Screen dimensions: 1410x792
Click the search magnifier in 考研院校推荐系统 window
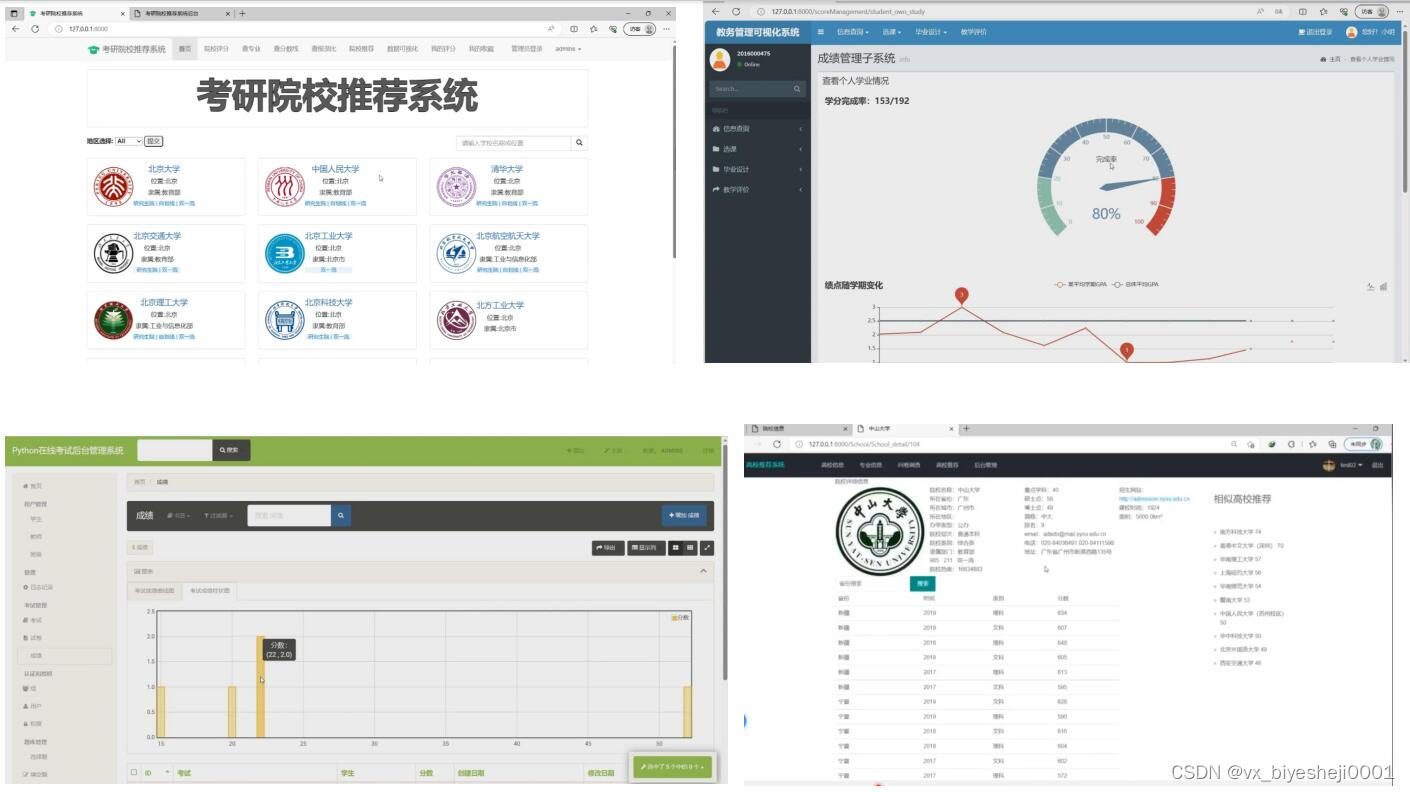(x=579, y=143)
